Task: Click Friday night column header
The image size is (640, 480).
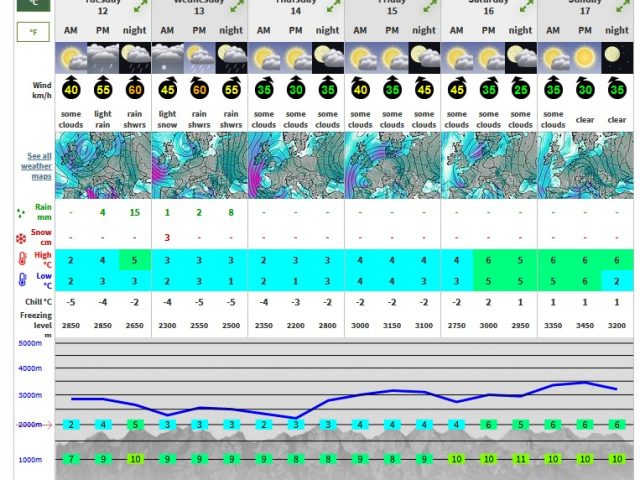Action: 424,30
